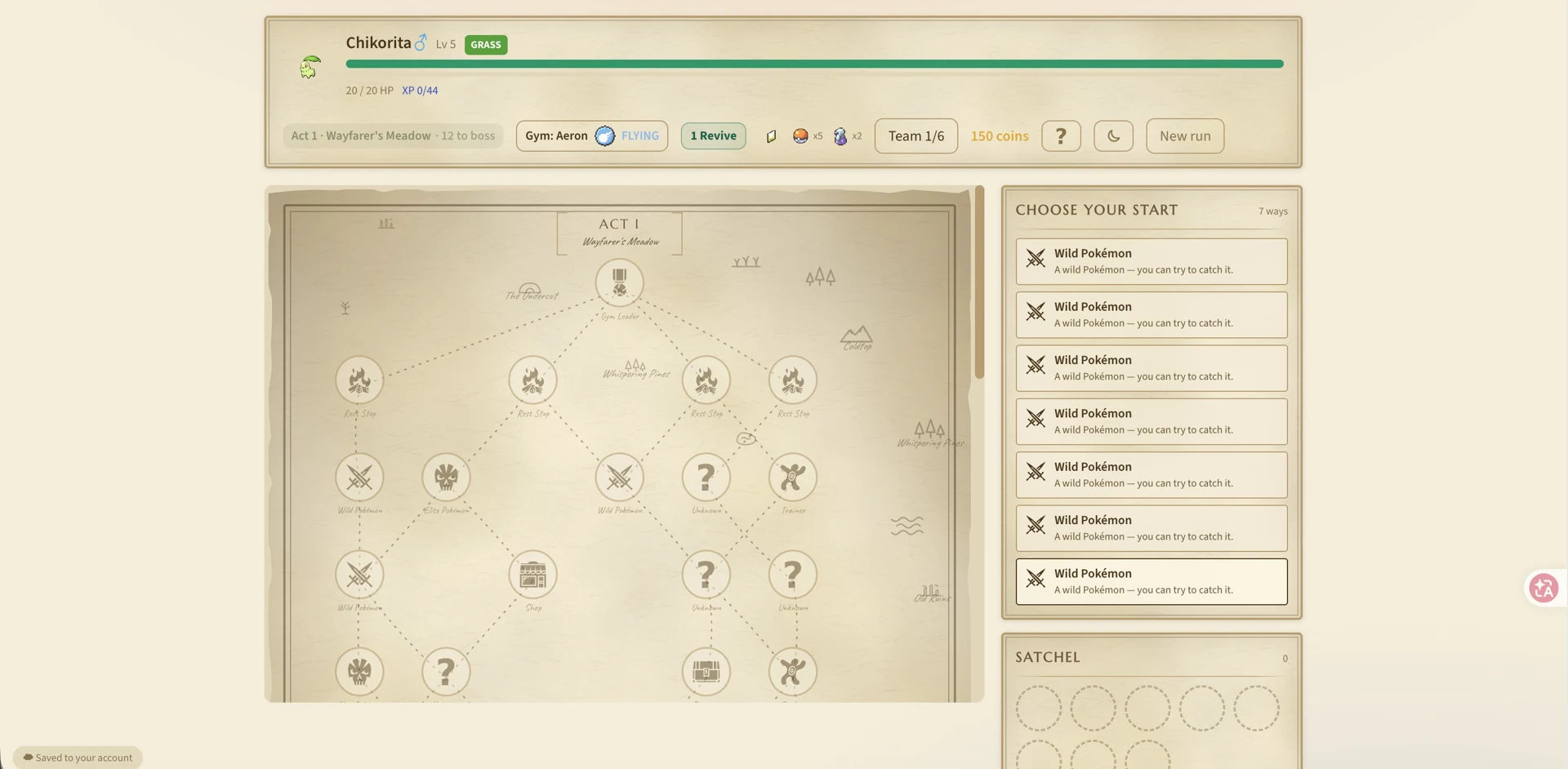Choose the first Wild Pokémon start option
1568x769 pixels.
pyautogui.click(x=1151, y=261)
